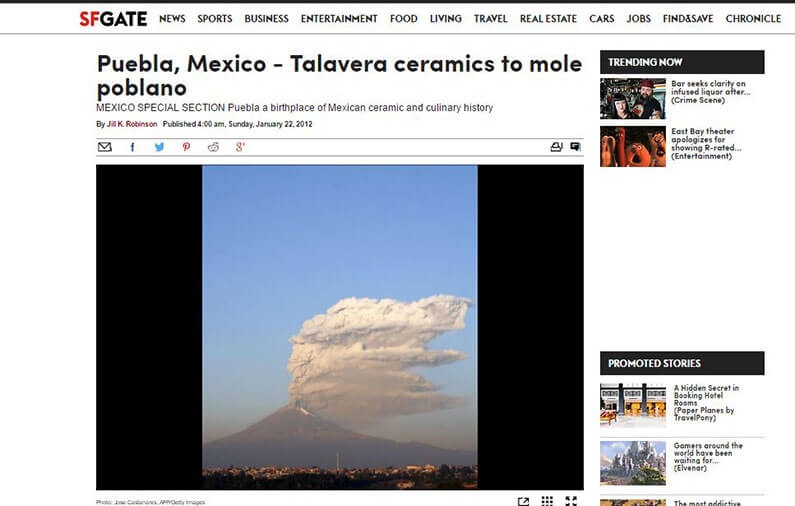Share article on Google Plus
The width and height of the screenshot is (795, 506).
240,147
